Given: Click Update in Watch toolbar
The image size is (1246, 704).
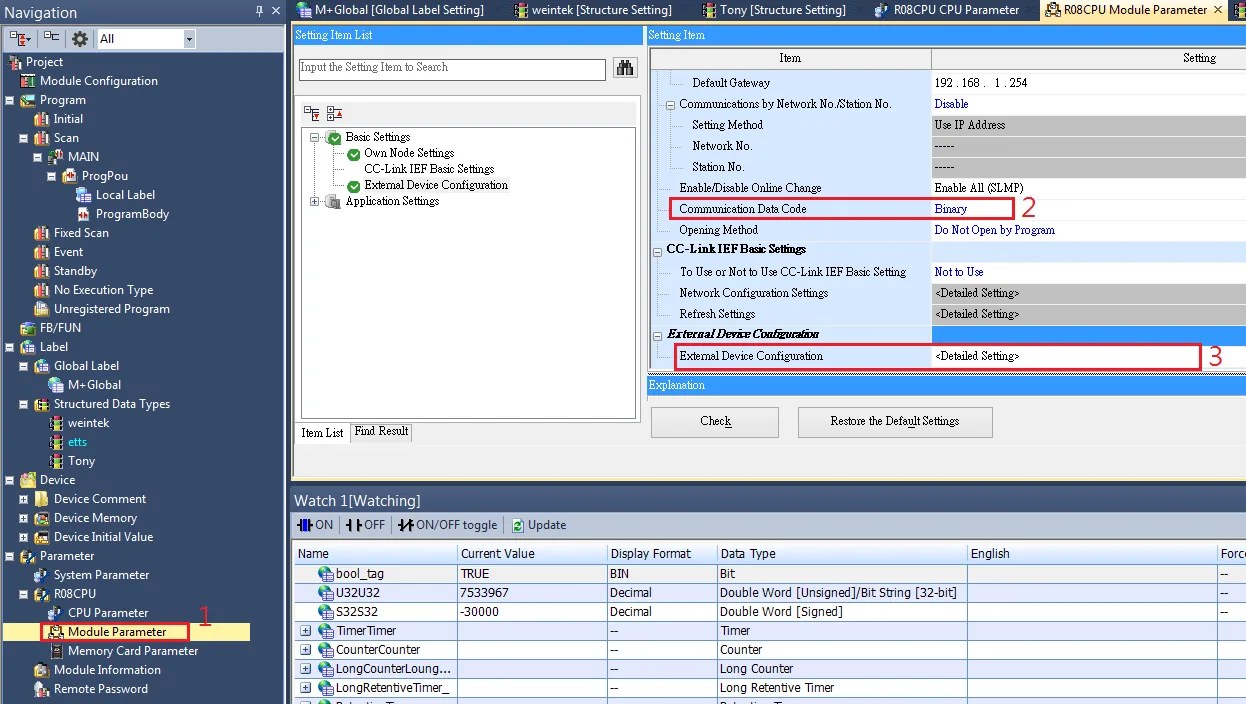Looking at the screenshot, I should coord(539,525).
